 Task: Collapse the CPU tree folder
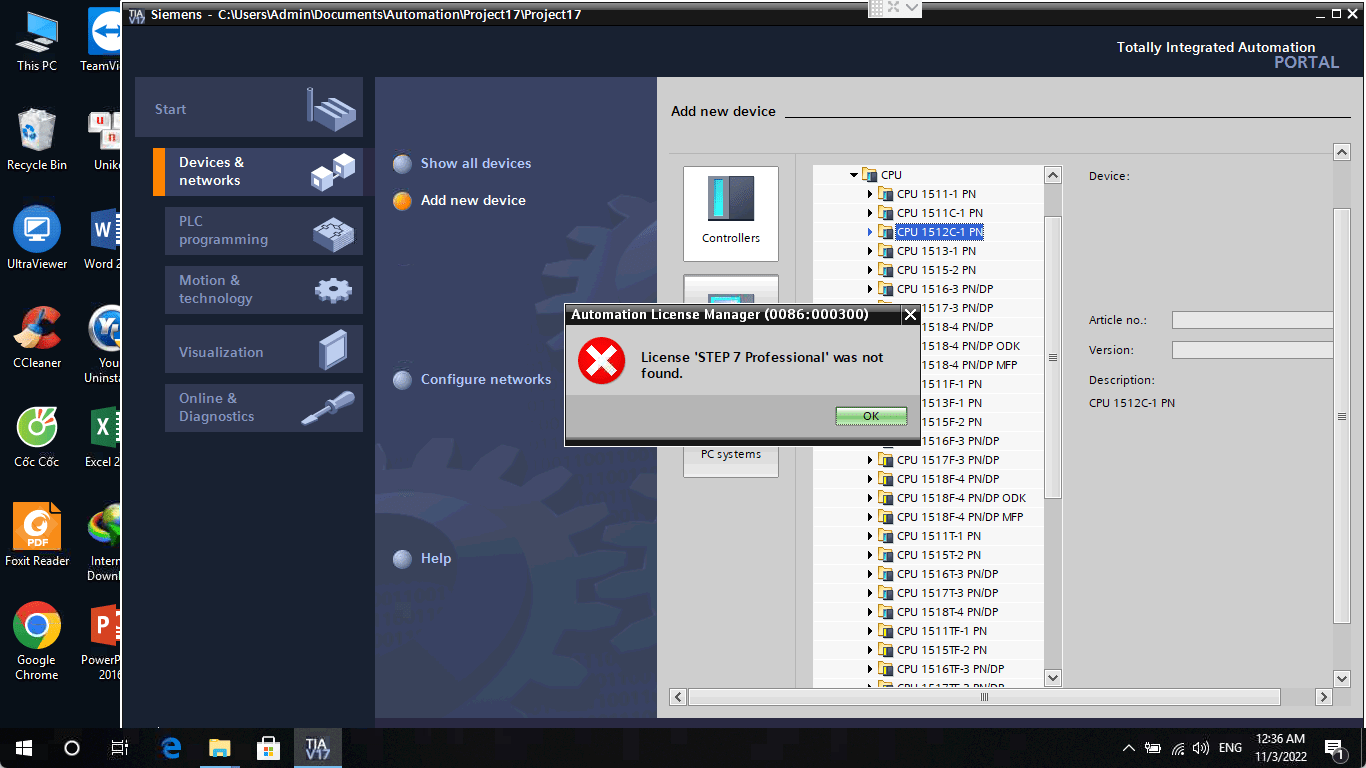click(854, 175)
